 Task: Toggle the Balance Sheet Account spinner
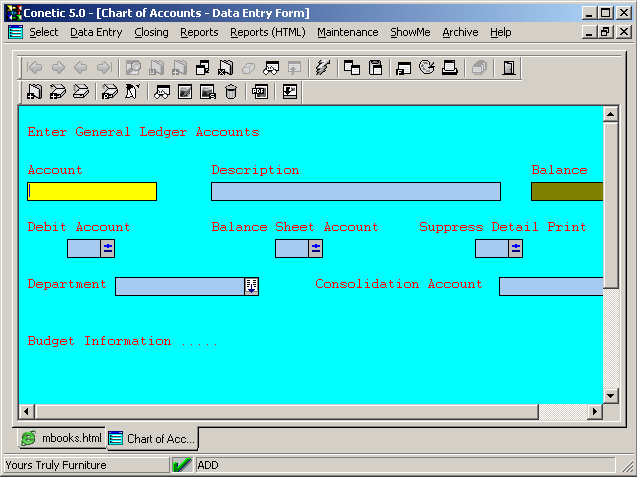click(x=316, y=248)
